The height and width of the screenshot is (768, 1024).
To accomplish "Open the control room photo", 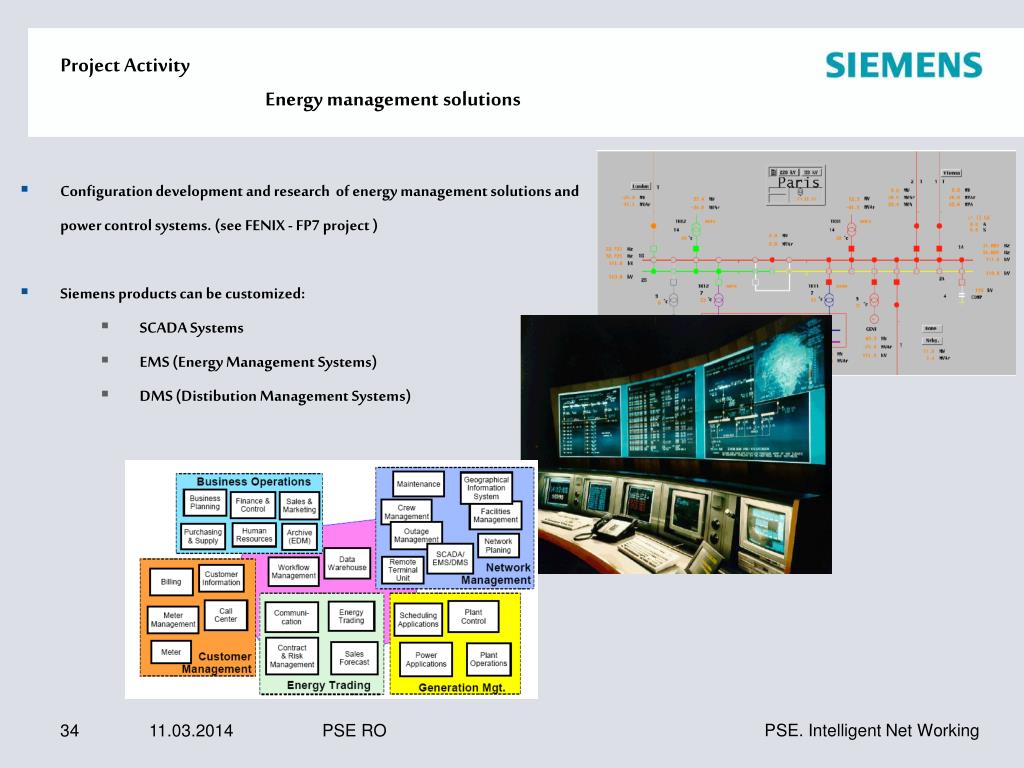I will 676,444.
